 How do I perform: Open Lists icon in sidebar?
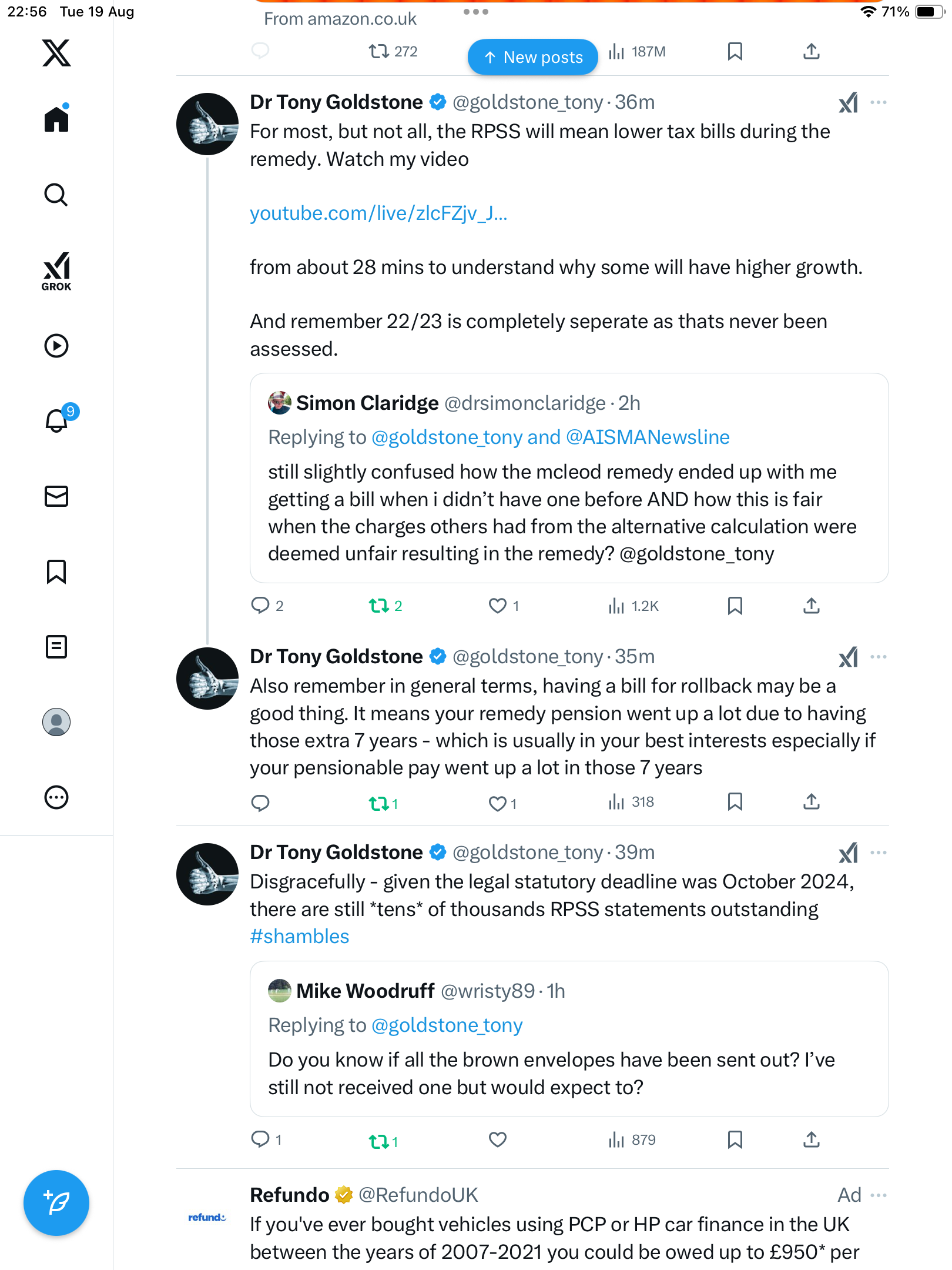[56, 647]
